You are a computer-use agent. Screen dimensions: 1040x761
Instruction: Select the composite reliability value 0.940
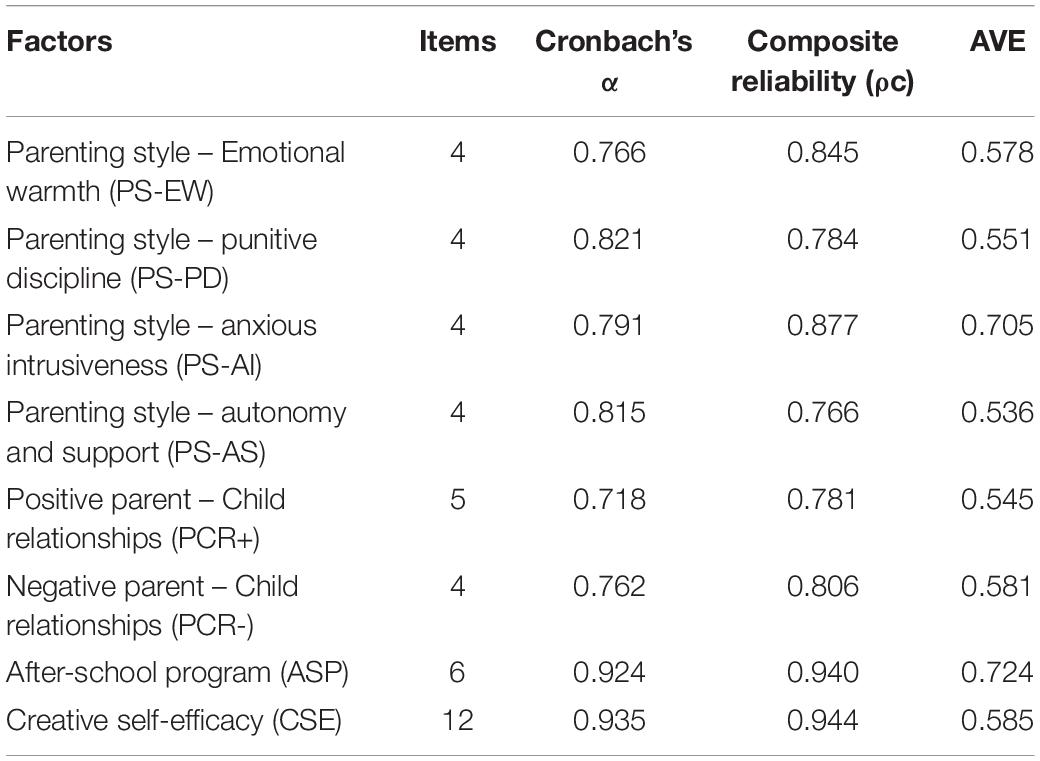click(822, 673)
